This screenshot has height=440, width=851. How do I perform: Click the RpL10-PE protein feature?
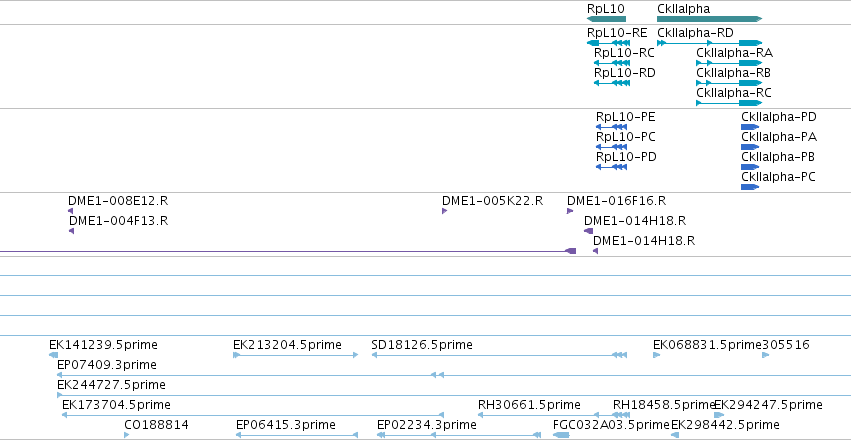[612, 127]
